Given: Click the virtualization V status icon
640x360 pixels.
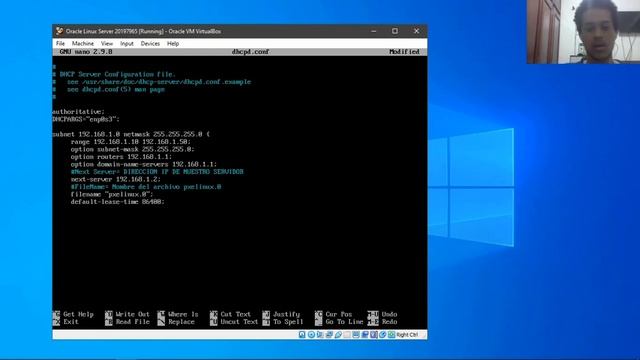Looking at the screenshot, I should tap(374, 335).
